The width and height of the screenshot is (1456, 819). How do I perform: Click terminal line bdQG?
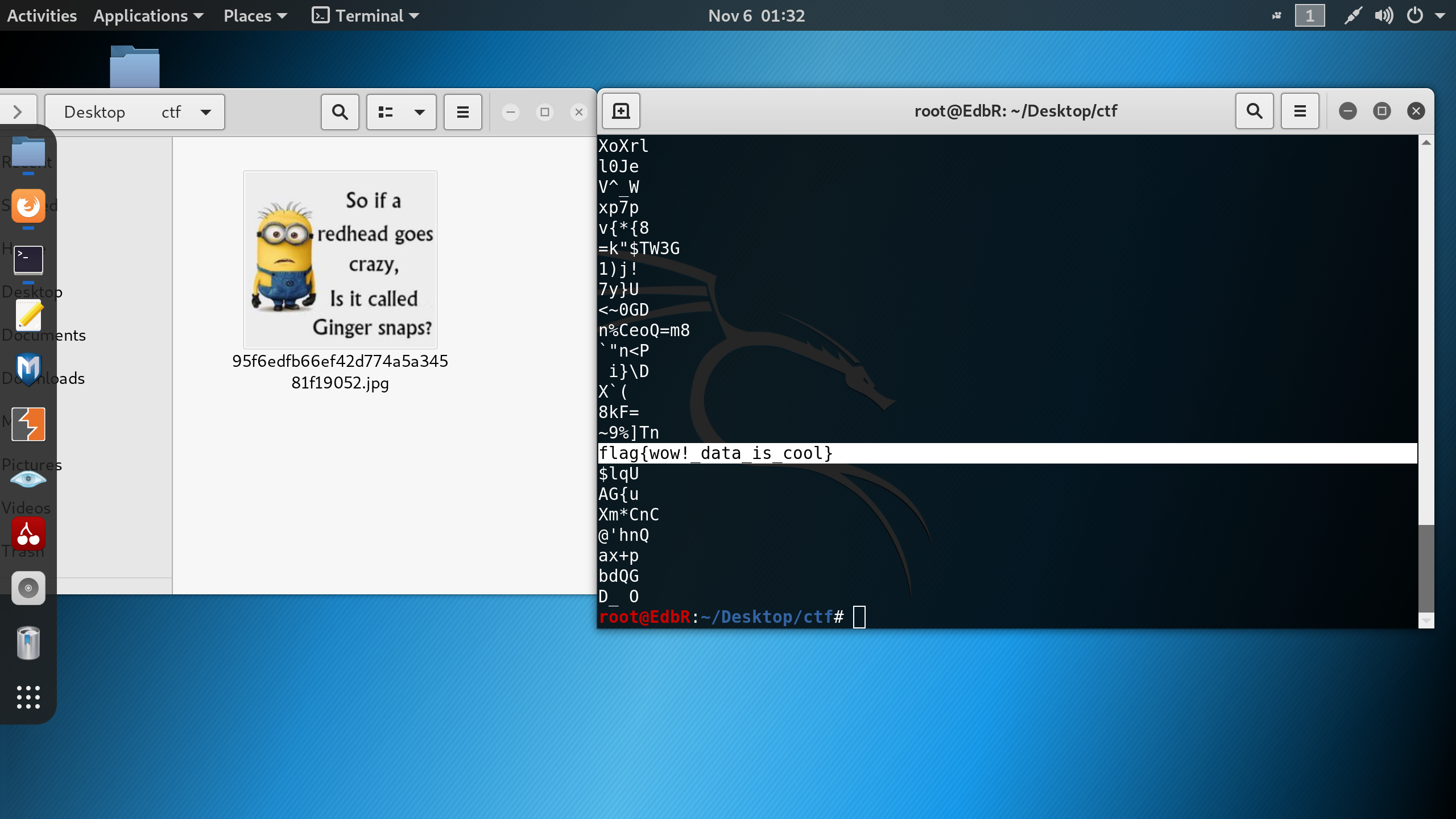coord(619,576)
